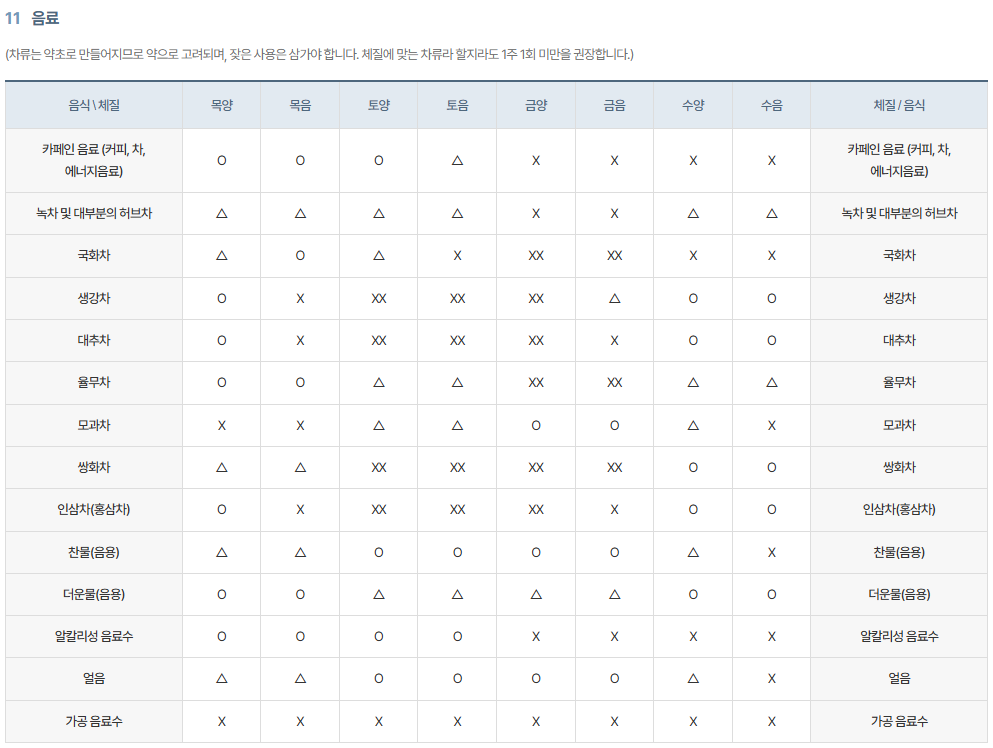Click the O in 알칼리성 음료수 row, 토음 column
Screen dimensions: 993x748
[x=457, y=636]
